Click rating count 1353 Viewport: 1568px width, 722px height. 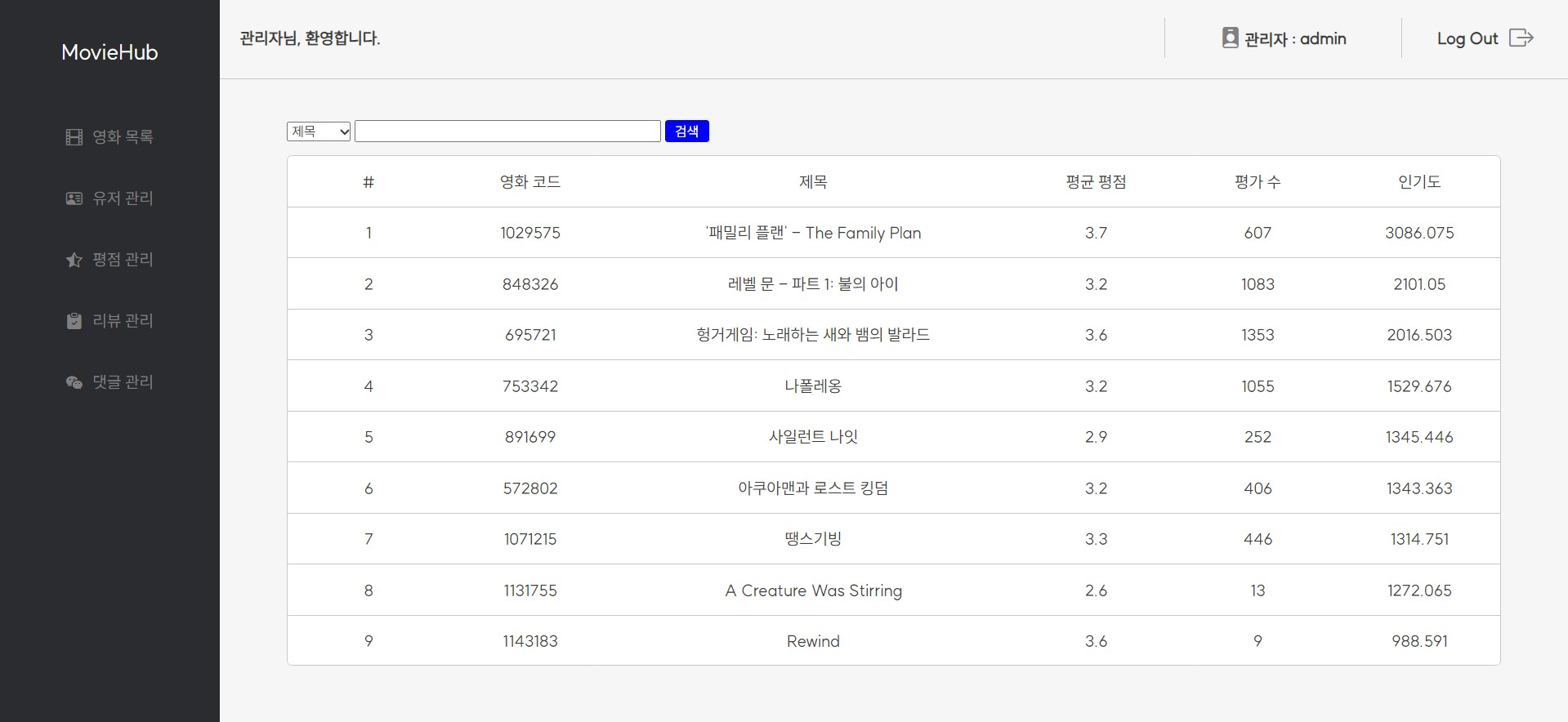pos(1258,335)
